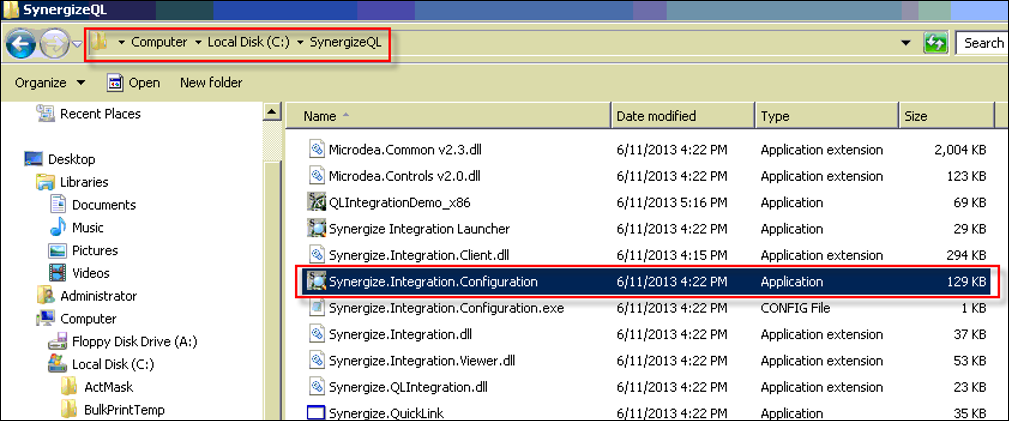Screen dimensions: 1009x421
Task: Click the Recent Places icon
Action: [45, 113]
